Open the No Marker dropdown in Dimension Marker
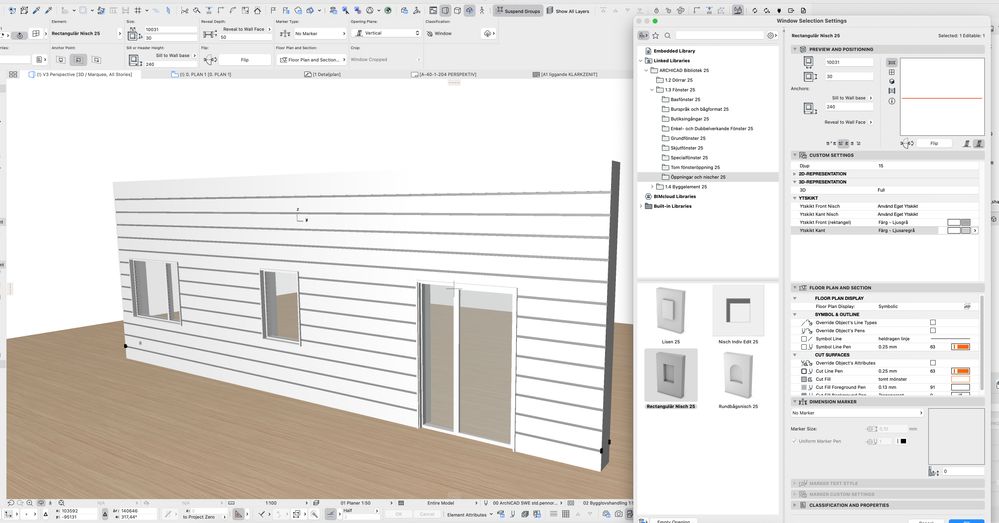This screenshot has width=999, height=523. [x=857, y=412]
